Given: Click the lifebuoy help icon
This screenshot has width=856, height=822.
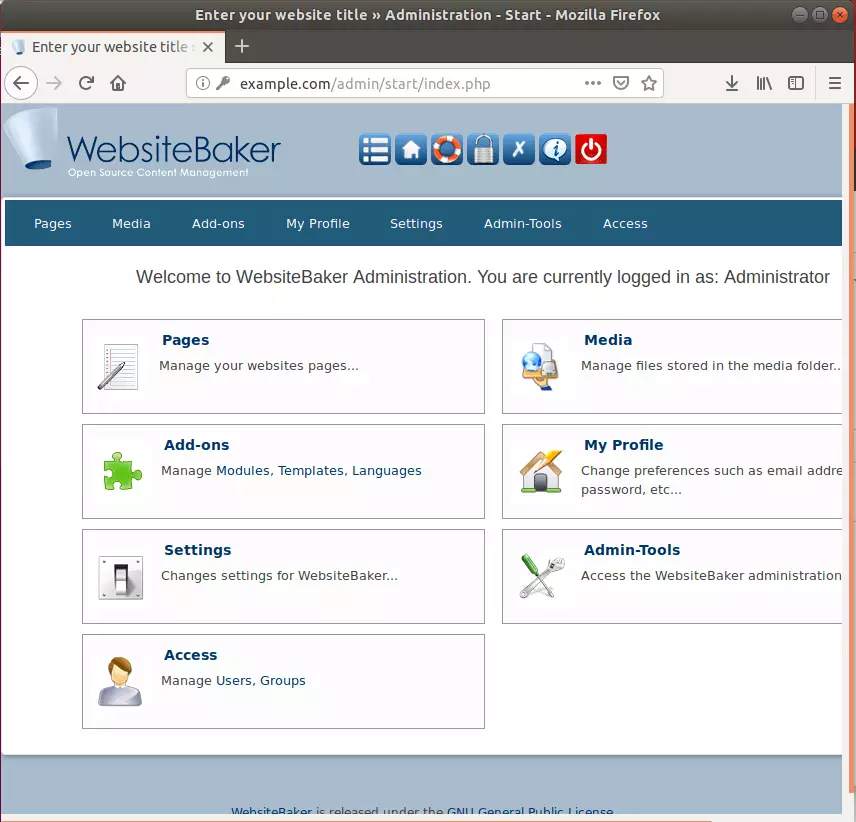Looking at the screenshot, I should point(447,150).
